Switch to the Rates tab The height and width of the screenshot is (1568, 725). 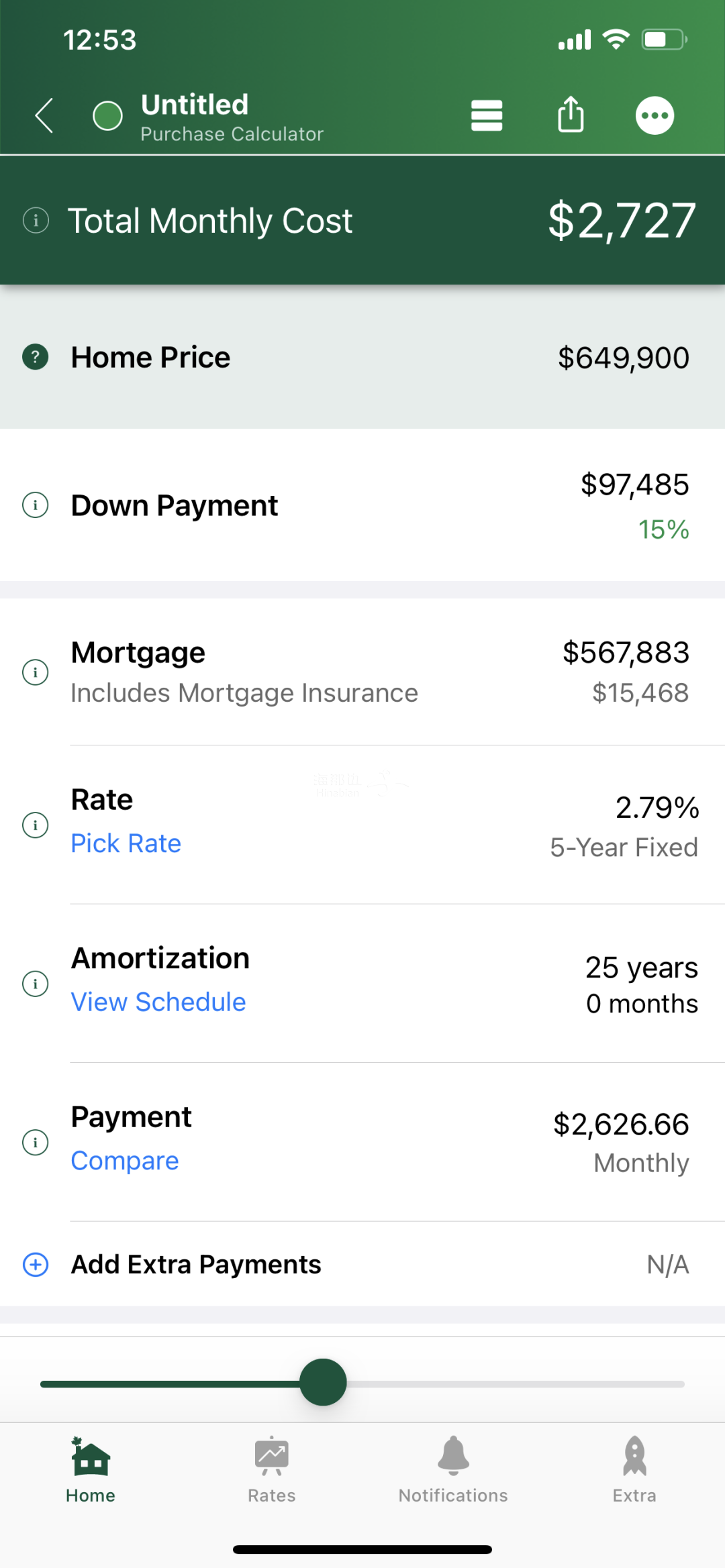click(272, 1469)
